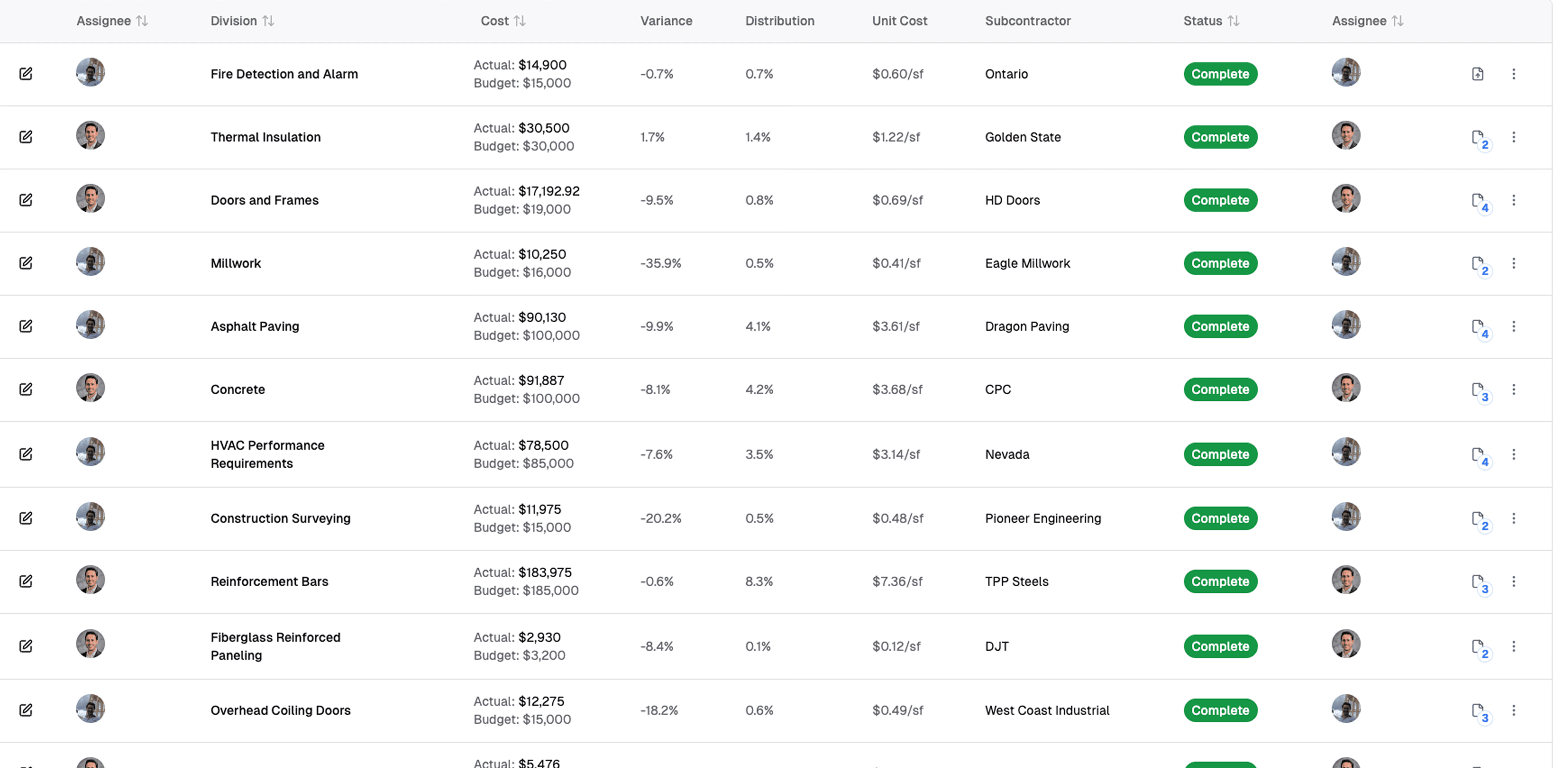Screen dimensions: 1568x768
Task: Click Complete badge on HVAC Performance Requirements
Action: click(1221, 454)
